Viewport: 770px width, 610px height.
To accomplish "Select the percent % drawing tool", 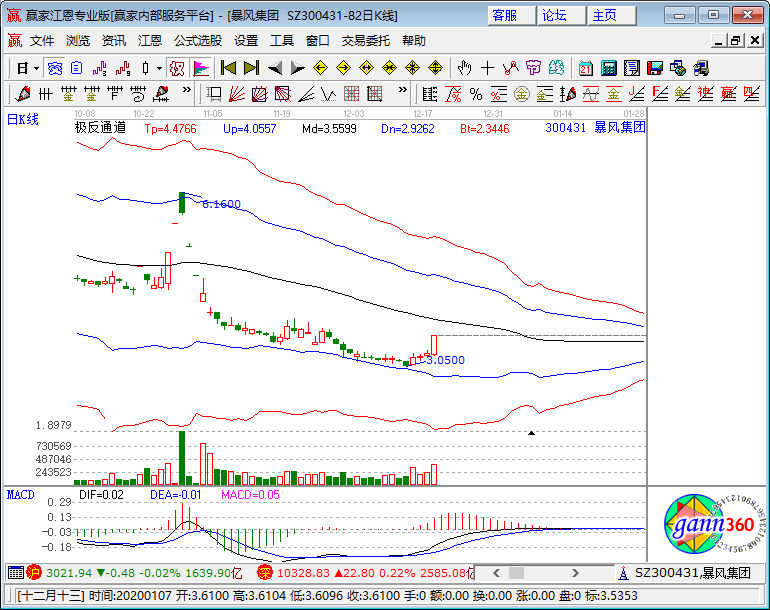I will [476, 94].
